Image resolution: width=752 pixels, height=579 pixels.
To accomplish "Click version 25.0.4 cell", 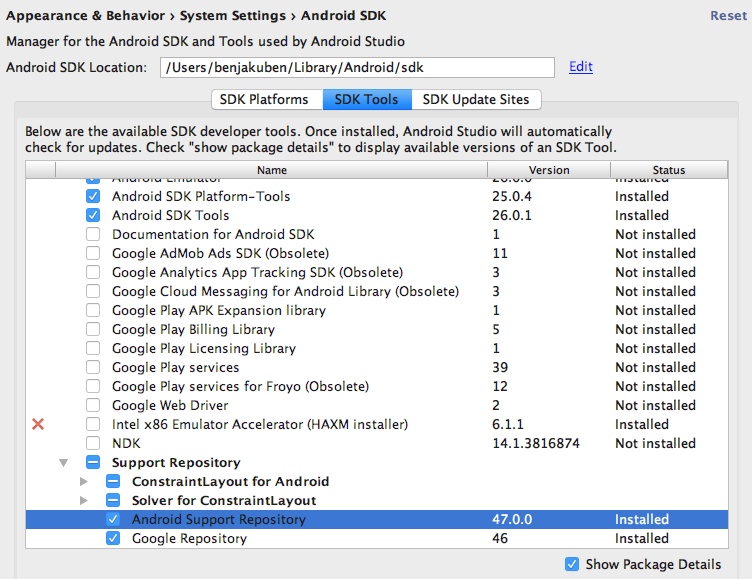I will [x=512, y=196].
